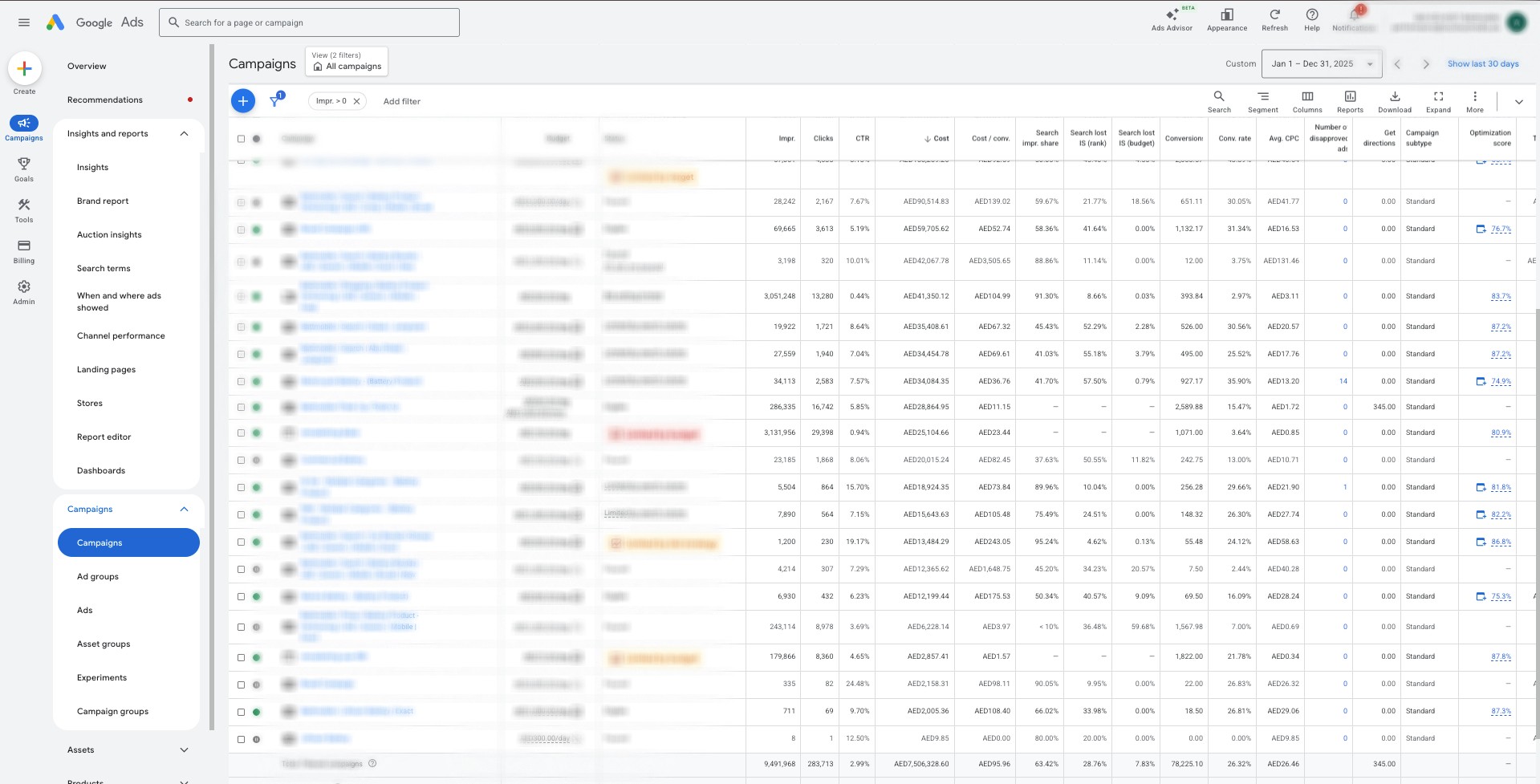Check the box for the last campaign row
The image size is (1540, 784).
(x=241, y=739)
